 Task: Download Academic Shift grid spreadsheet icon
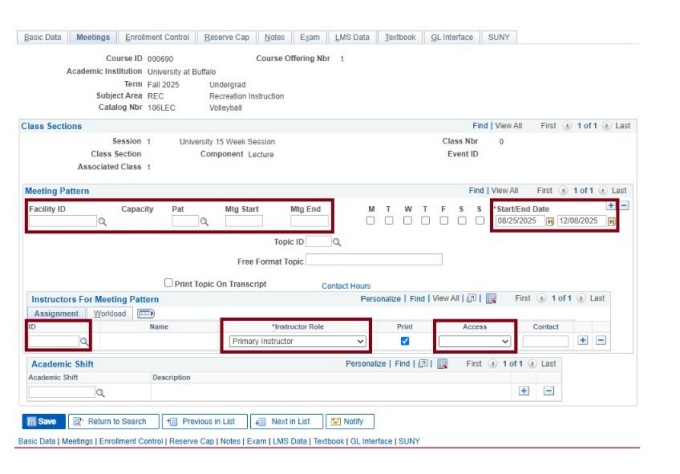coord(442,364)
